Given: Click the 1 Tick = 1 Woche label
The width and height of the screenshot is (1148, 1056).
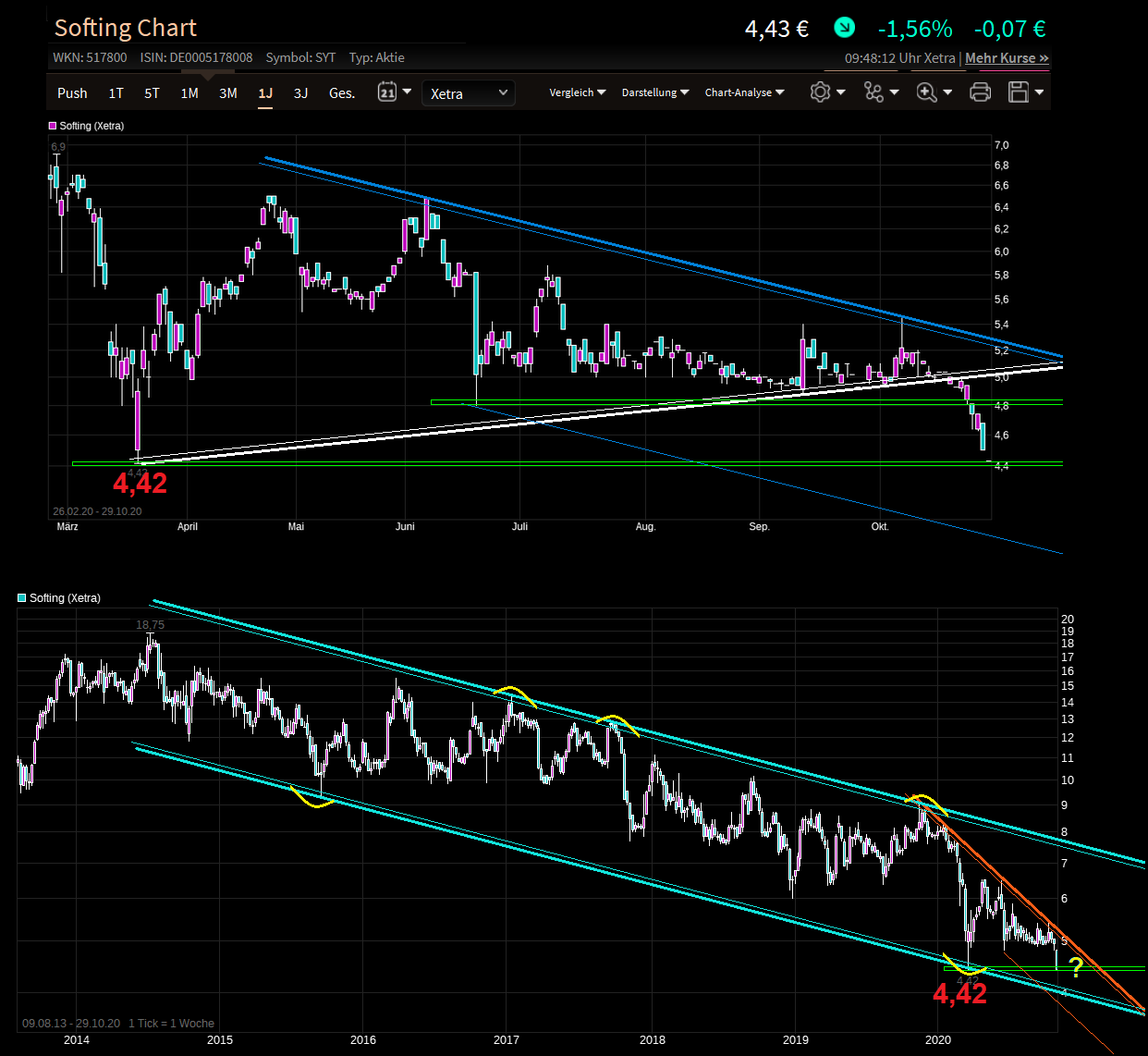Looking at the screenshot, I should (171, 1024).
